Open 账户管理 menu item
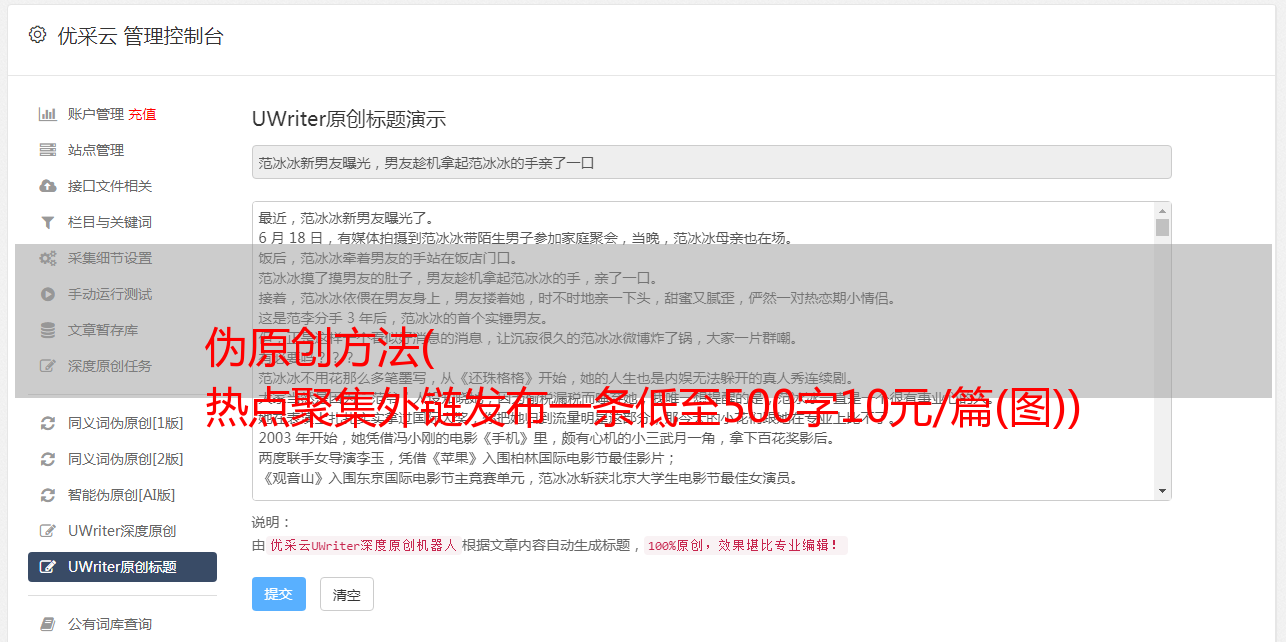Screen dimensions: 1286x642 click(x=96, y=114)
